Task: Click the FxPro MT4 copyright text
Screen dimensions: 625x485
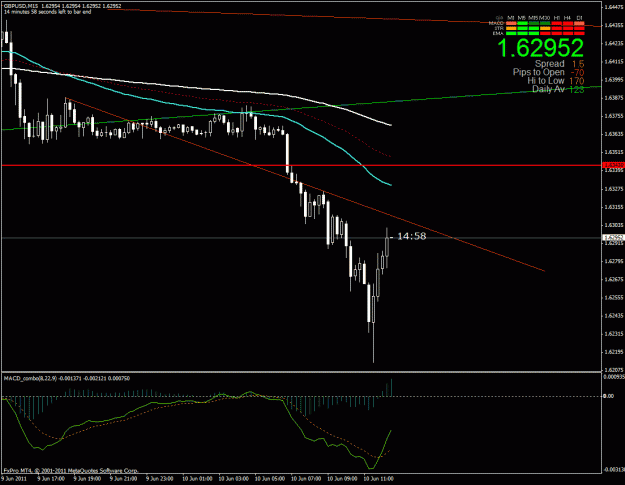Action: click(71, 470)
